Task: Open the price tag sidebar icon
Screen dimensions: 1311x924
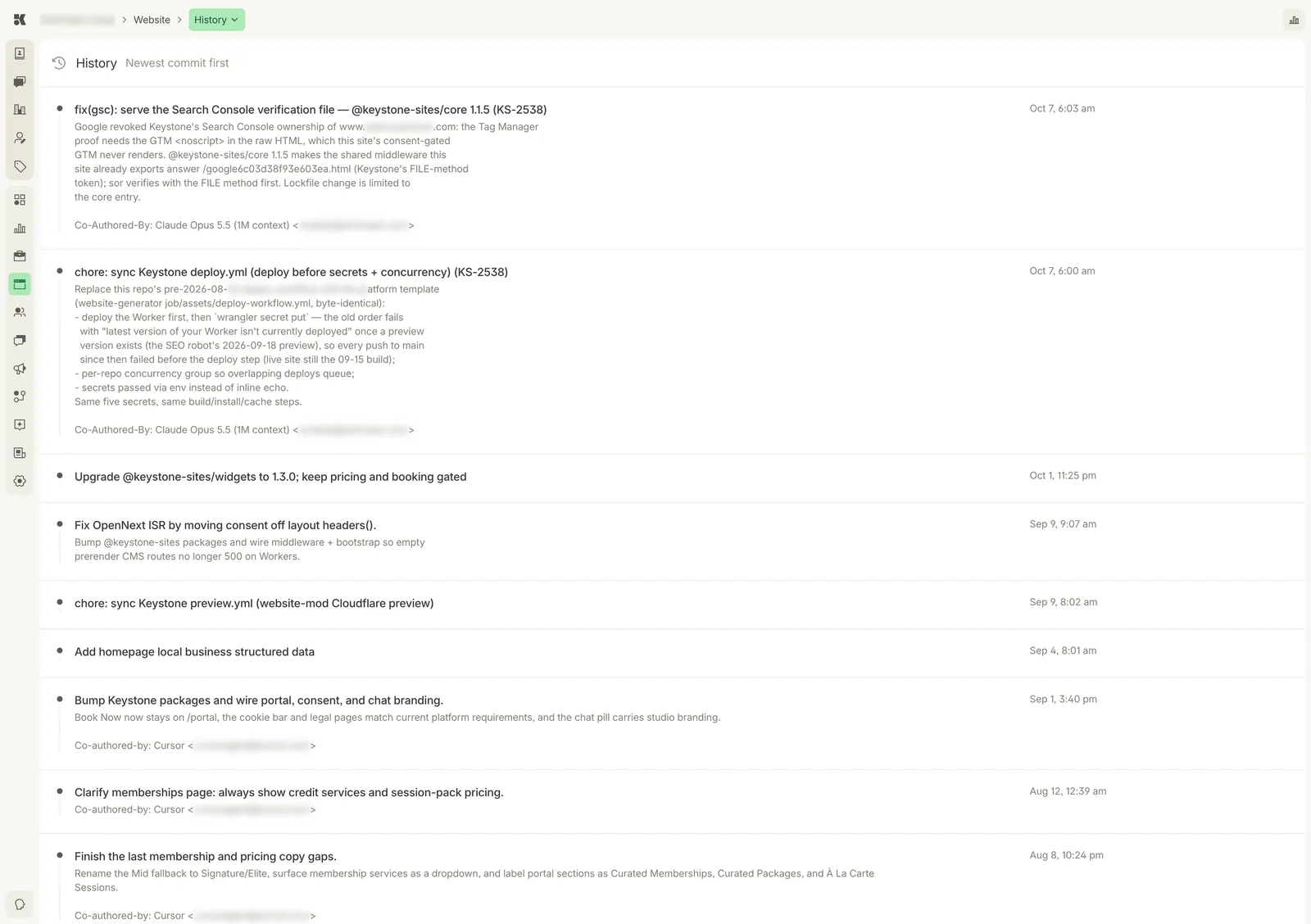Action: click(20, 166)
